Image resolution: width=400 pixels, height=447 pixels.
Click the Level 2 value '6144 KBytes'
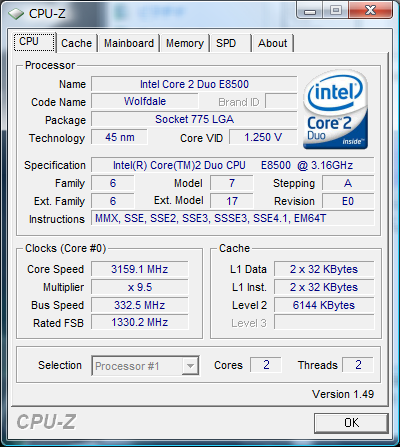point(324,305)
